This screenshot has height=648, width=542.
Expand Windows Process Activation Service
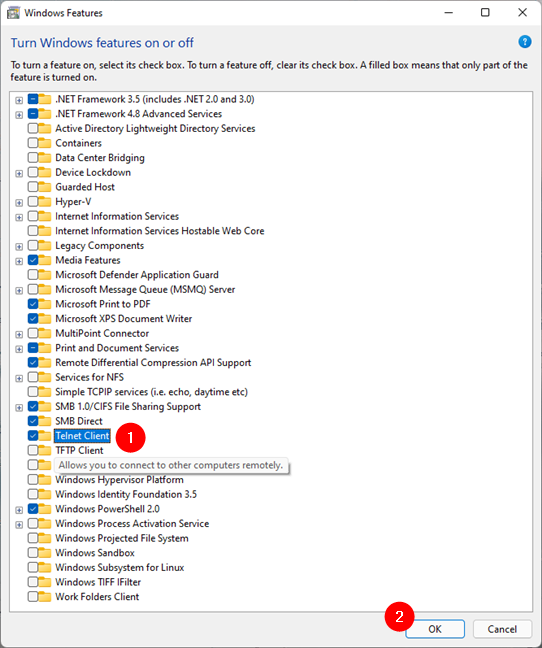point(19,524)
